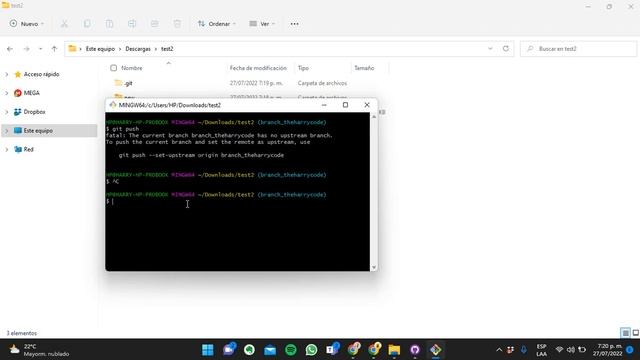Click the Copy icon in Explorer toolbar
The width and height of the screenshot is (640, 360).
point(87,24)
